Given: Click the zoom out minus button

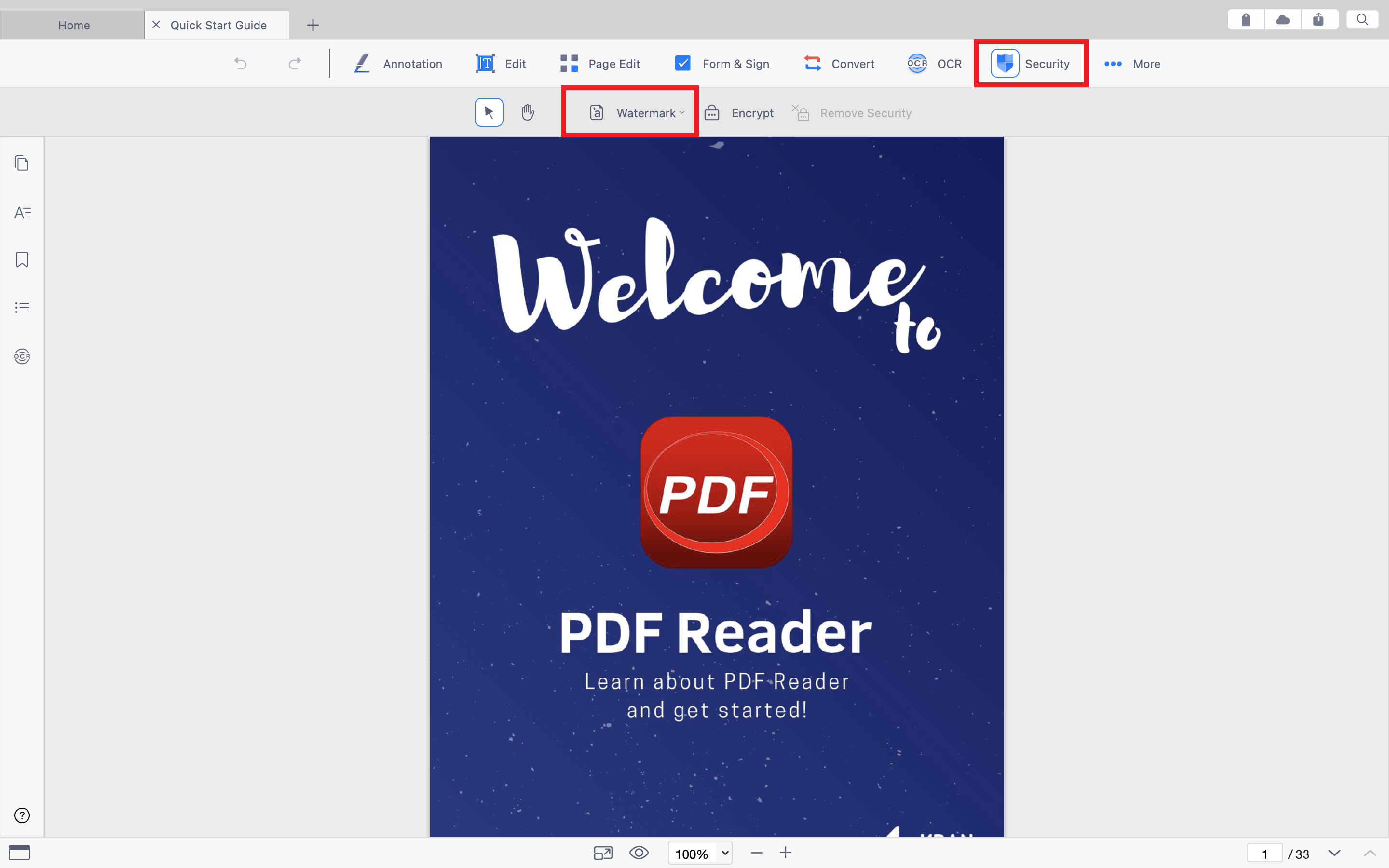Looking at the screenshot, I should tap(757, 853).
